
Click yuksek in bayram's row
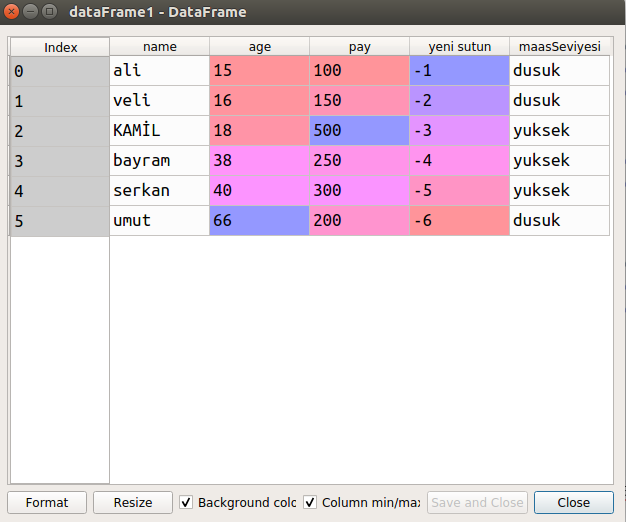tap(560, 160)
